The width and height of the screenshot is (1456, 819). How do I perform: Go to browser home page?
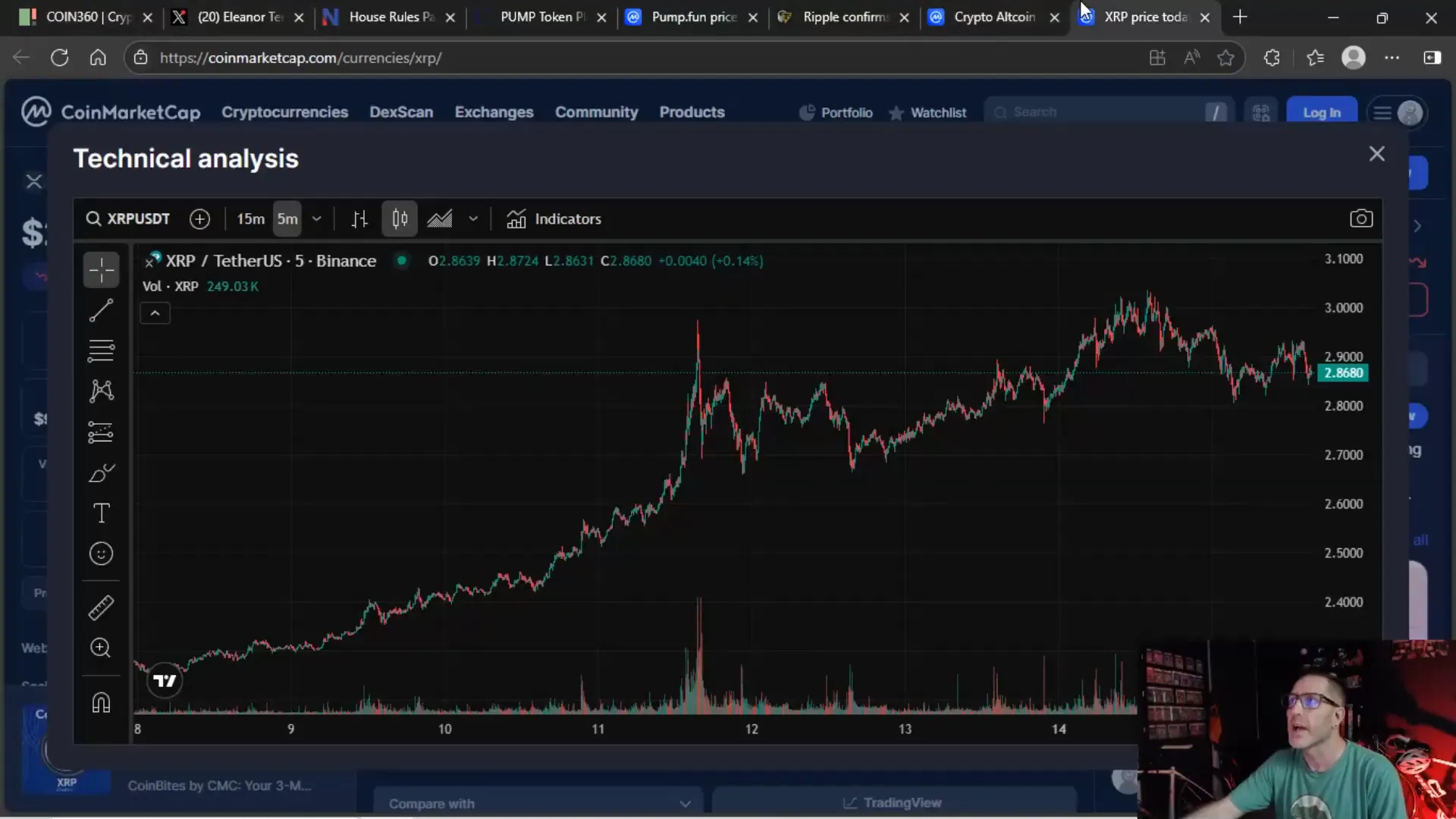click(x=98, y=58)
